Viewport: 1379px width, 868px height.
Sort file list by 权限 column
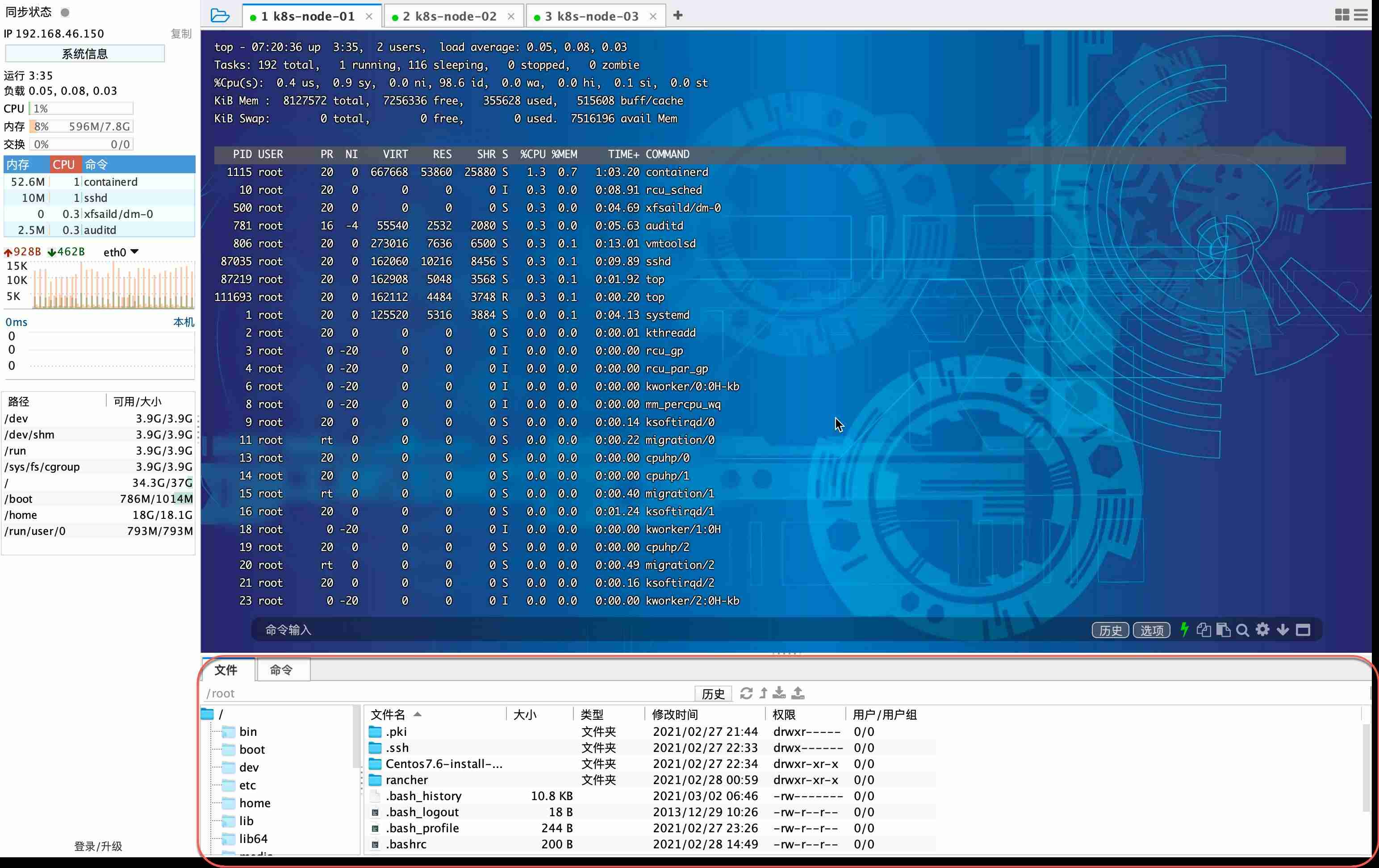pyautogui.click(x=805, y=714)
